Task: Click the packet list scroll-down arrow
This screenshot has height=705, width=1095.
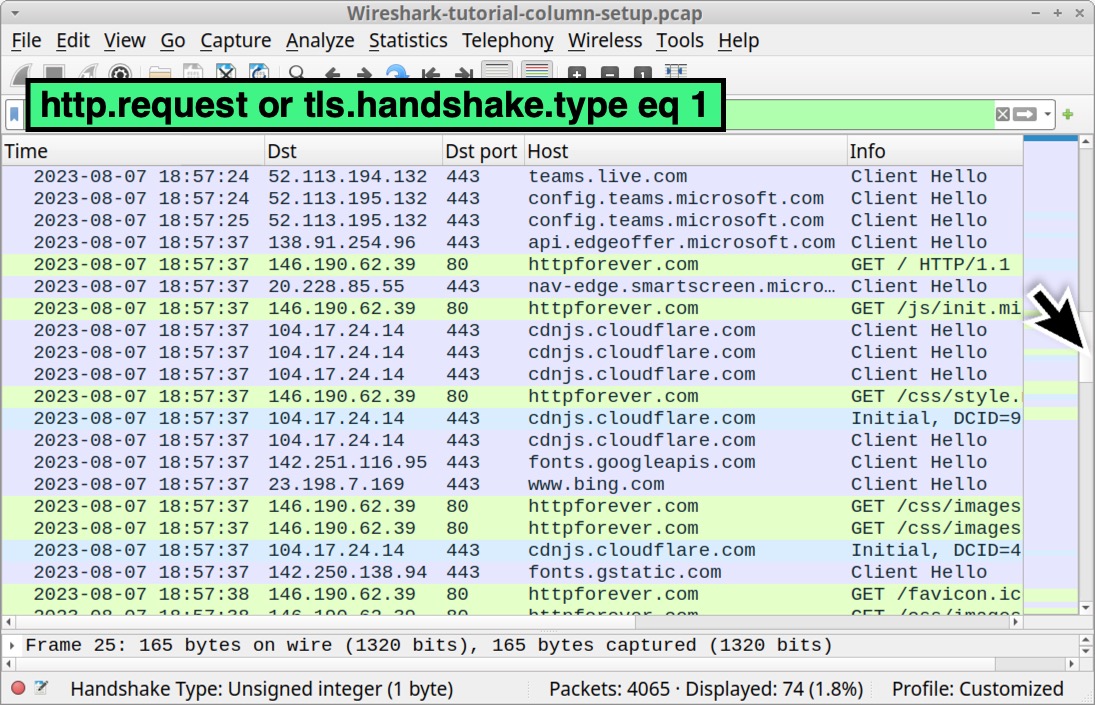Action: point(1086,608)
